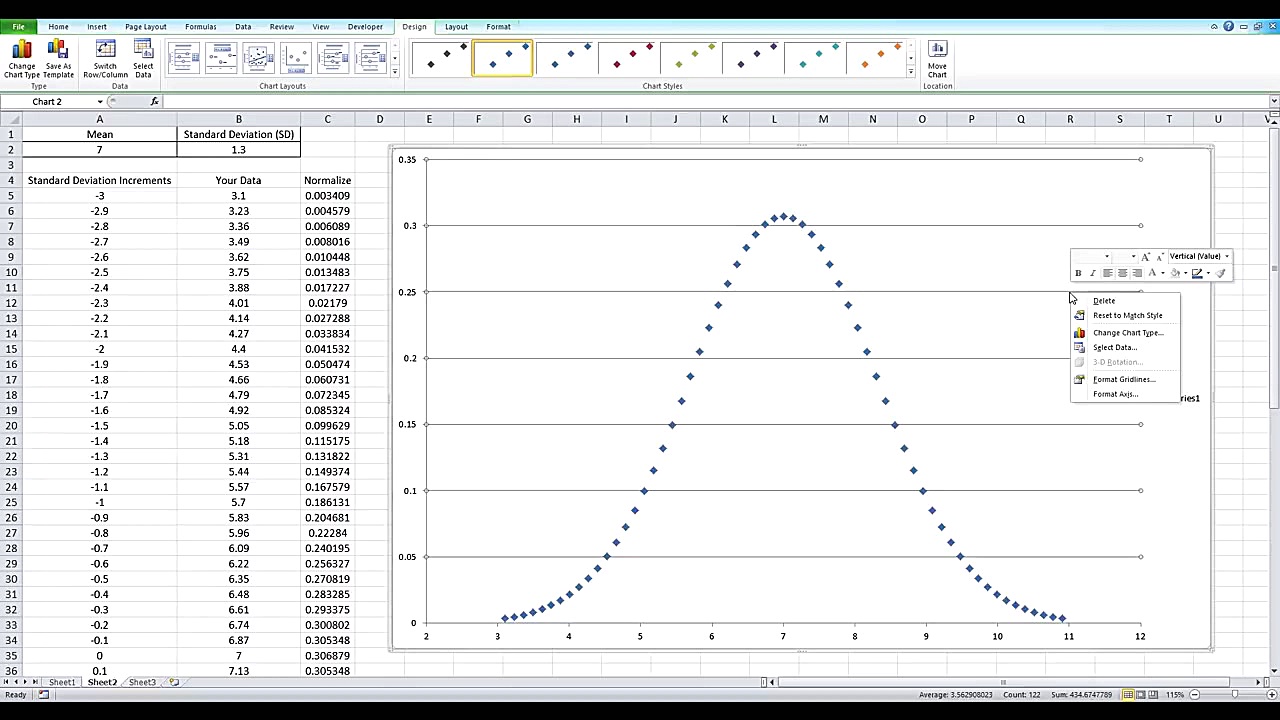
Task: Switch to Sheet3 worksheet tab
Action: (x=142, y=682)
